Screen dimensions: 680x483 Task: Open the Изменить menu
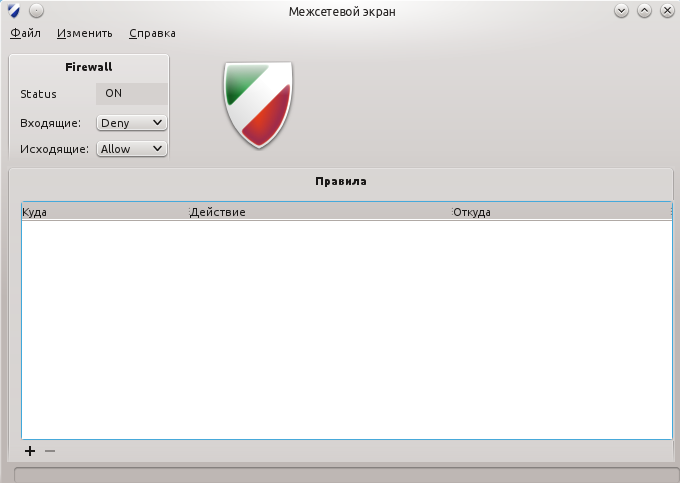tap(85, 33)
